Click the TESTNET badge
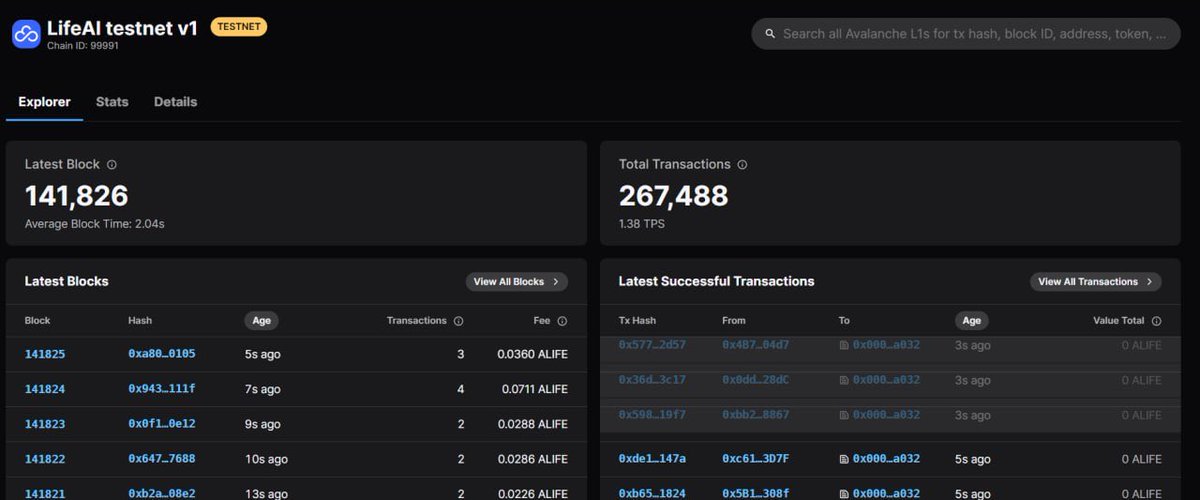This screenshot has height=500, width=1200. point(239,27)
